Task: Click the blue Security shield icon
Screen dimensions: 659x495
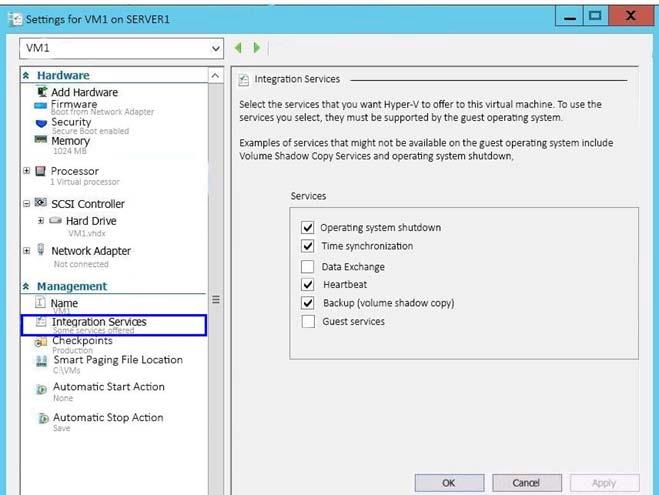Action: (41, 124)
